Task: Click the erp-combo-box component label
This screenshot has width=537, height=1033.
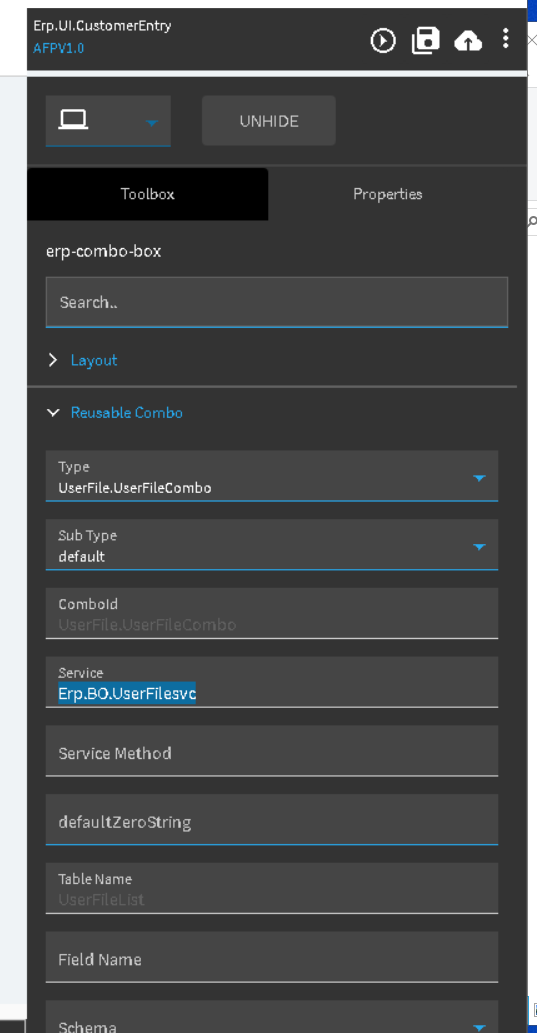Action: (103, 252)
